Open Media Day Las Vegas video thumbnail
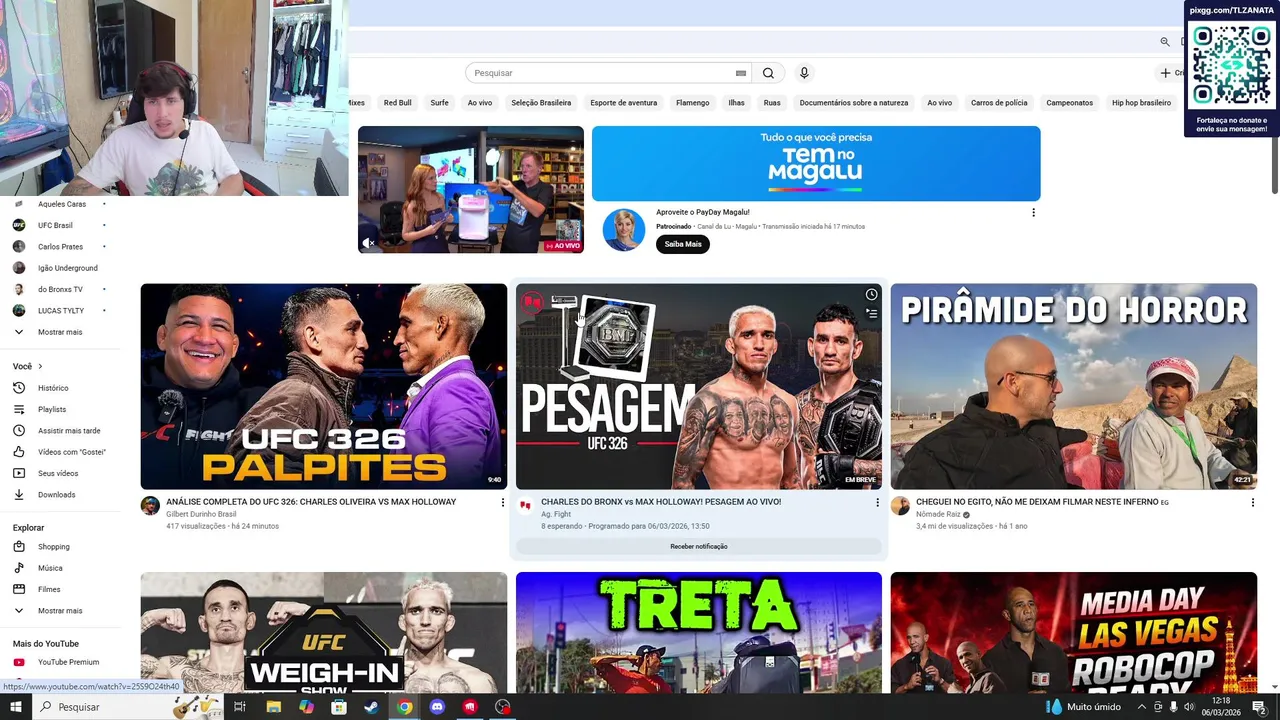The image size is (1280, 720). tap(1074, 633)
